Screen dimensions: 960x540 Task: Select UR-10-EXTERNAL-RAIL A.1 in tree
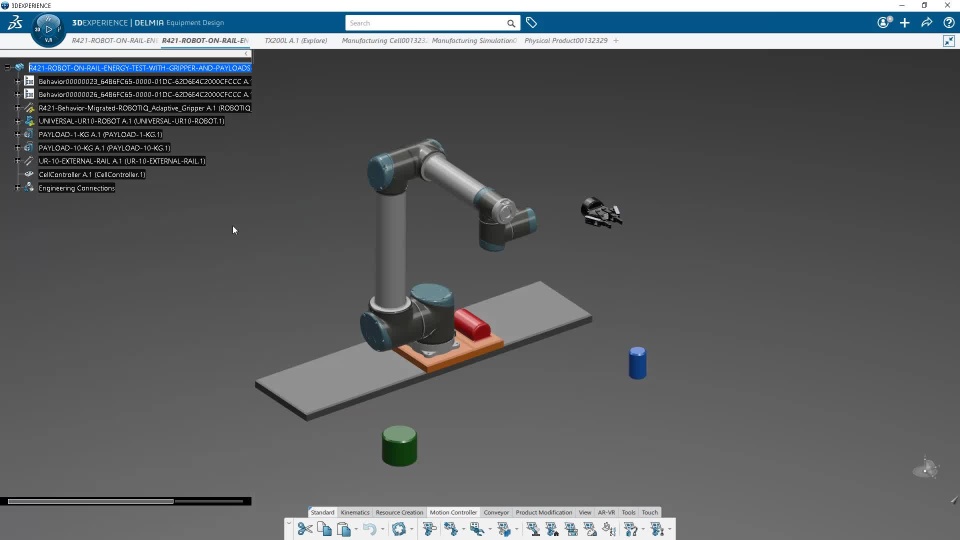coord(122,161)
